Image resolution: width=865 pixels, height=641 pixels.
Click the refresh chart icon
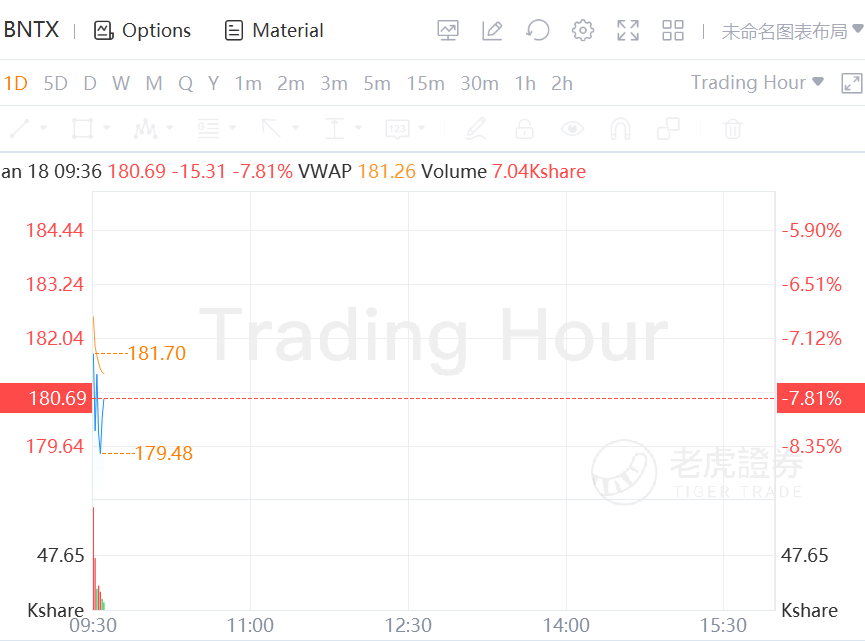(537, 30)
